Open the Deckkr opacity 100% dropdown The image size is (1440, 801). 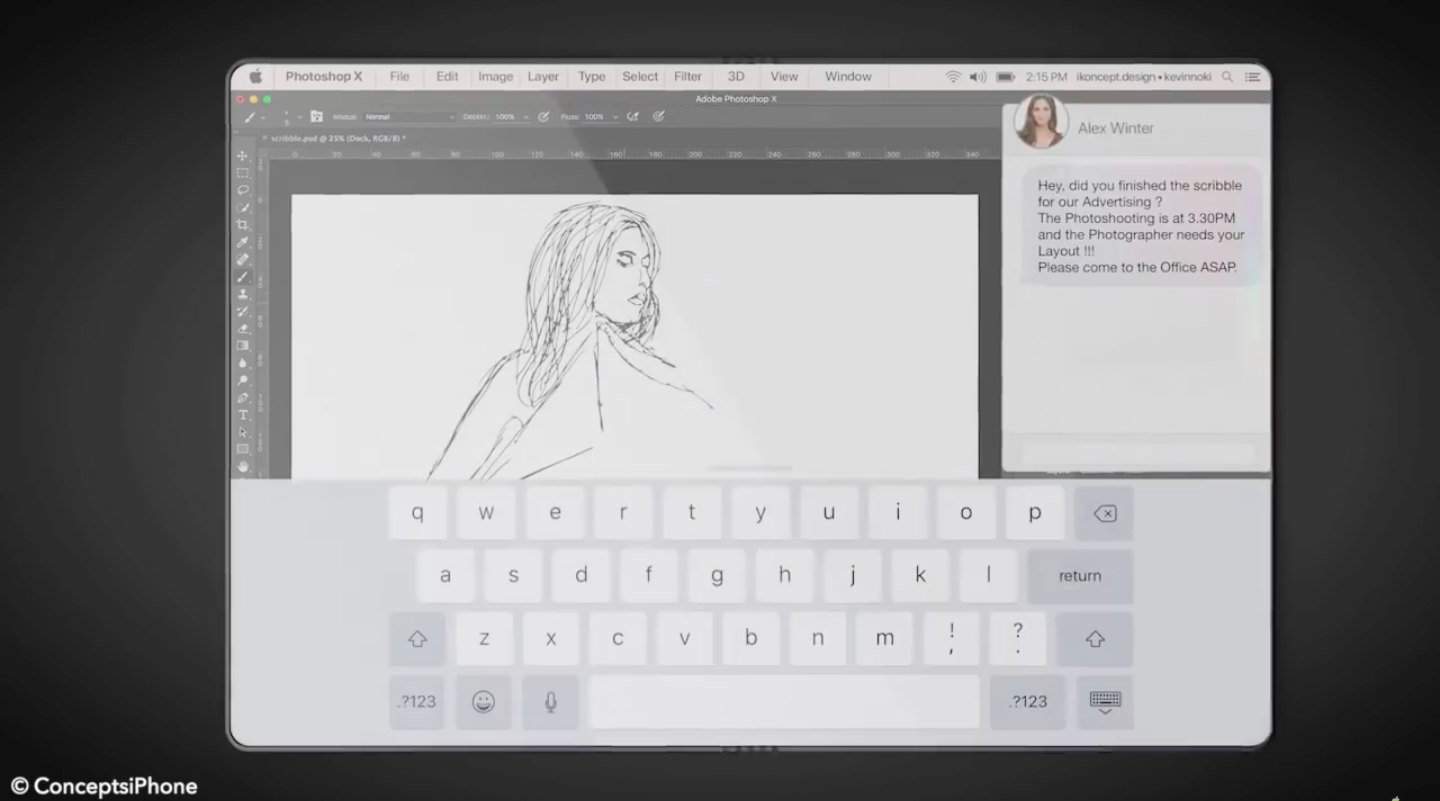pyautogui.click(x=512, y=117)
